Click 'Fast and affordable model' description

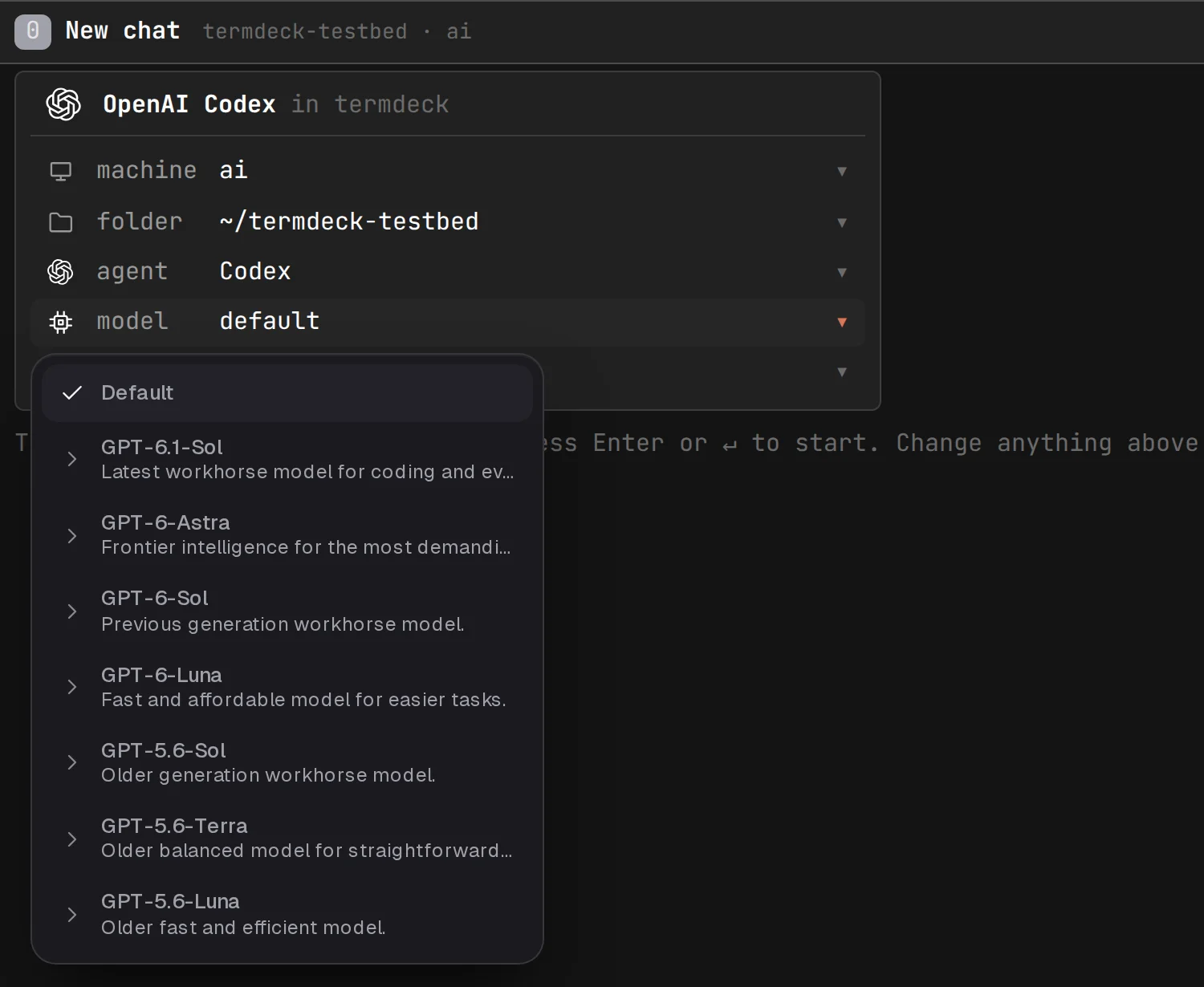(303, 700)
